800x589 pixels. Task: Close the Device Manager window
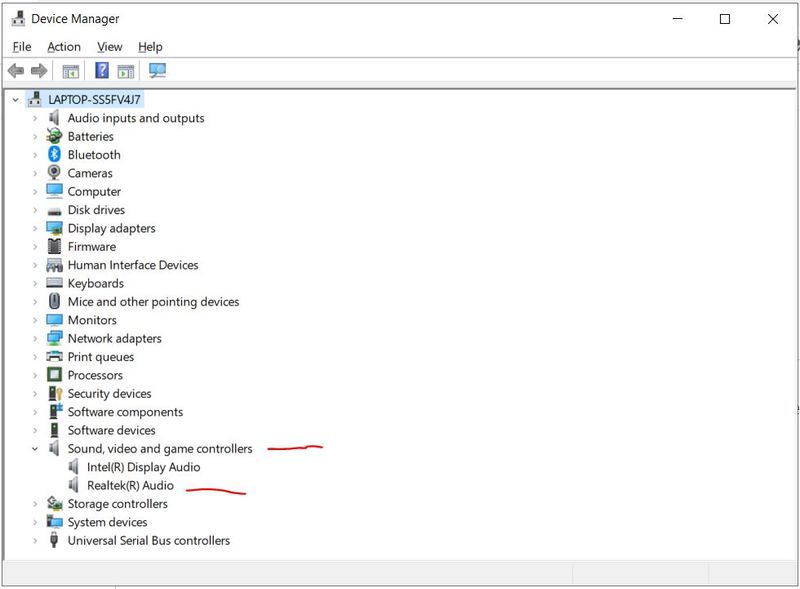pyautogui.click(x=772, y=19)
